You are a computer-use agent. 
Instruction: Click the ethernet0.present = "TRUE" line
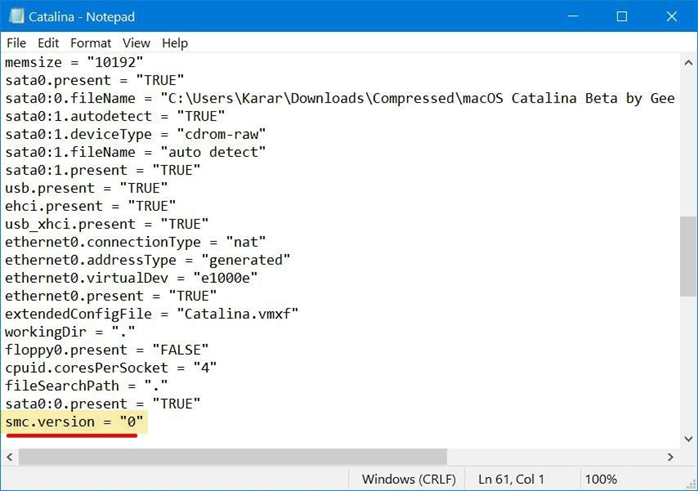(111, 296)
